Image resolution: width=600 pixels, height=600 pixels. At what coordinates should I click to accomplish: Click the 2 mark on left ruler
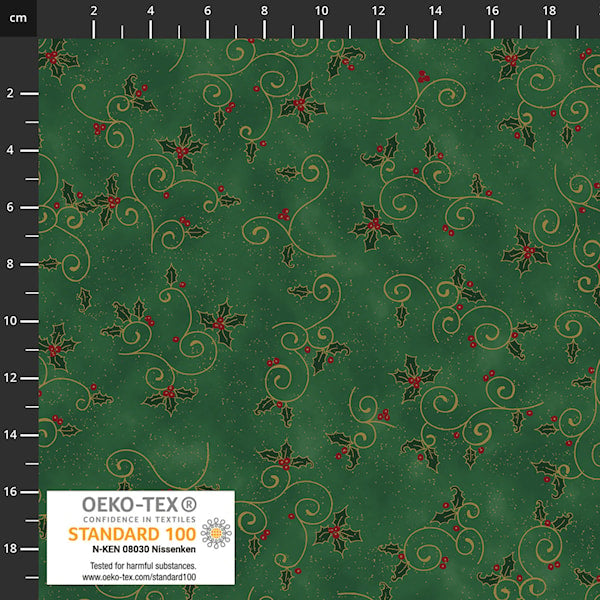(x=10, y=93)
